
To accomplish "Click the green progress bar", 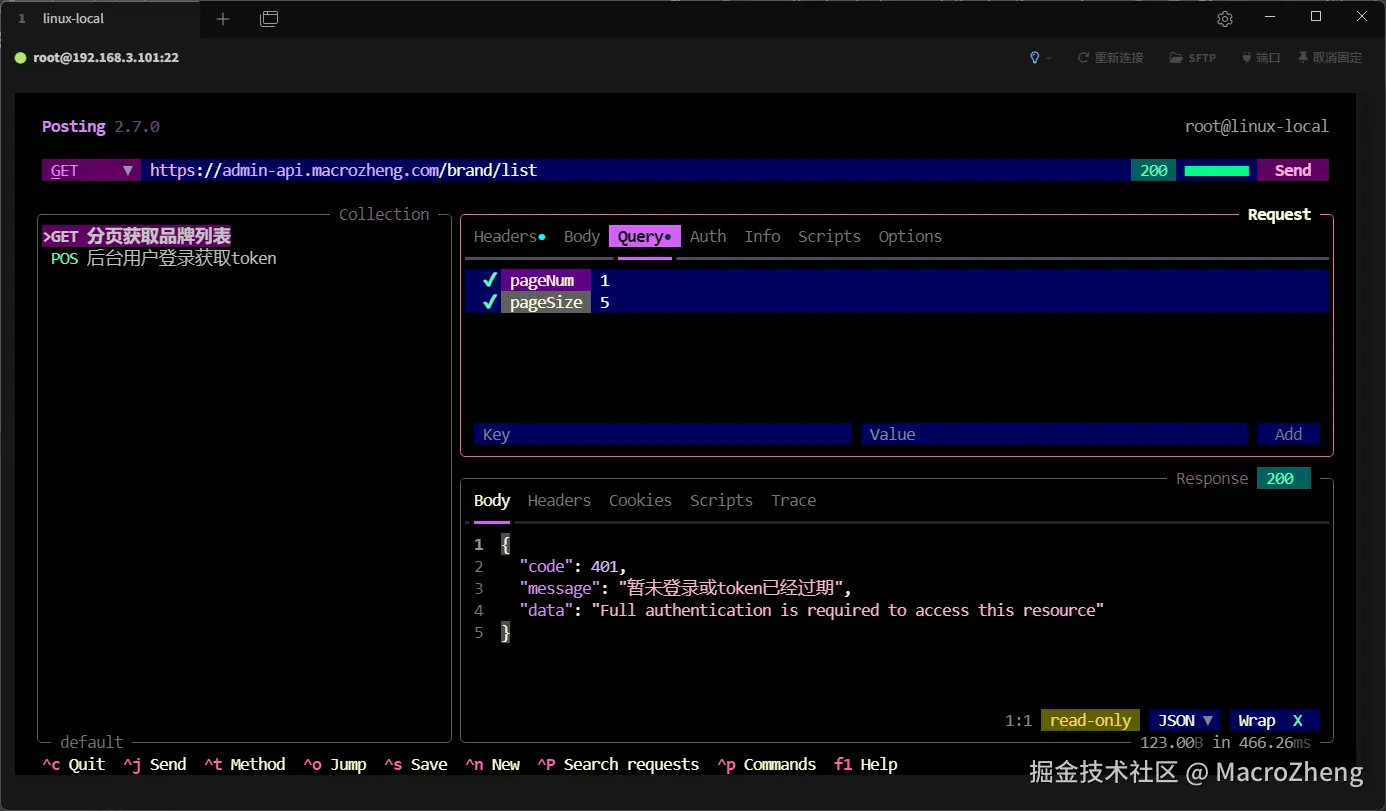I will tap(1216, 171).
